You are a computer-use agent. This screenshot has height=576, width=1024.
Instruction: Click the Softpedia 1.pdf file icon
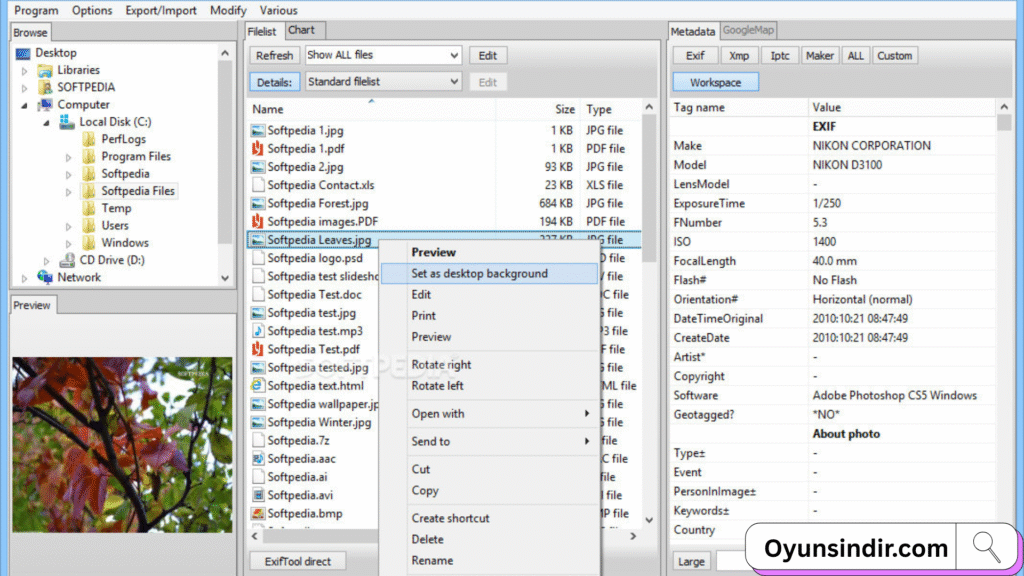click(258, 148)
